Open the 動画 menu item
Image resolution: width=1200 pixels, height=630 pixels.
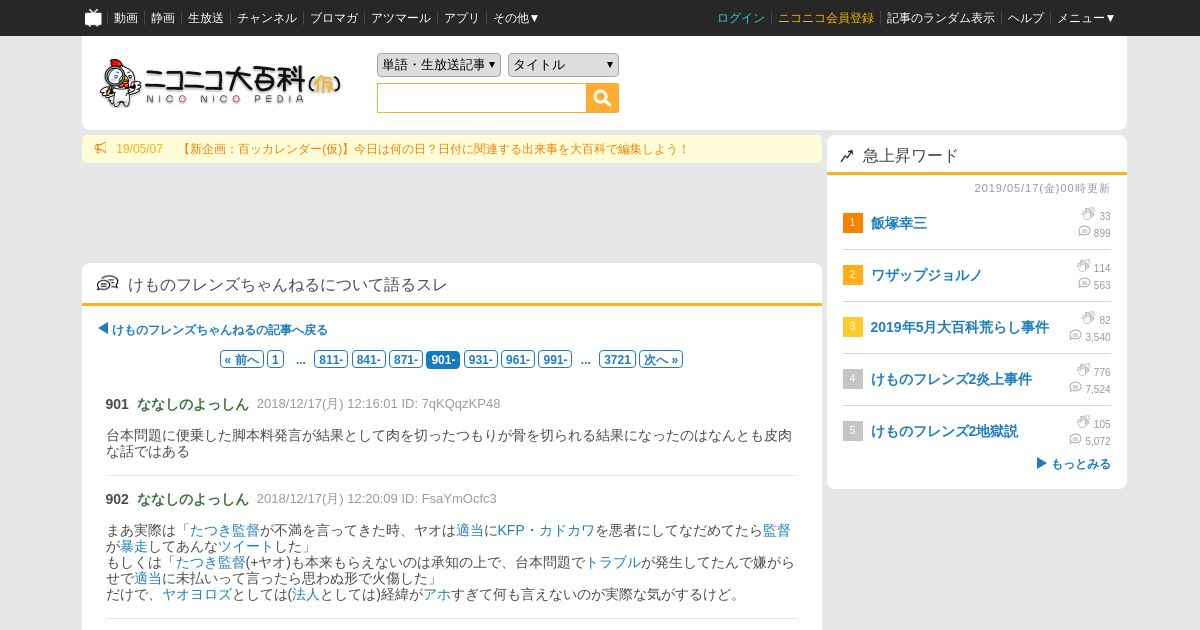pos(126,18)
